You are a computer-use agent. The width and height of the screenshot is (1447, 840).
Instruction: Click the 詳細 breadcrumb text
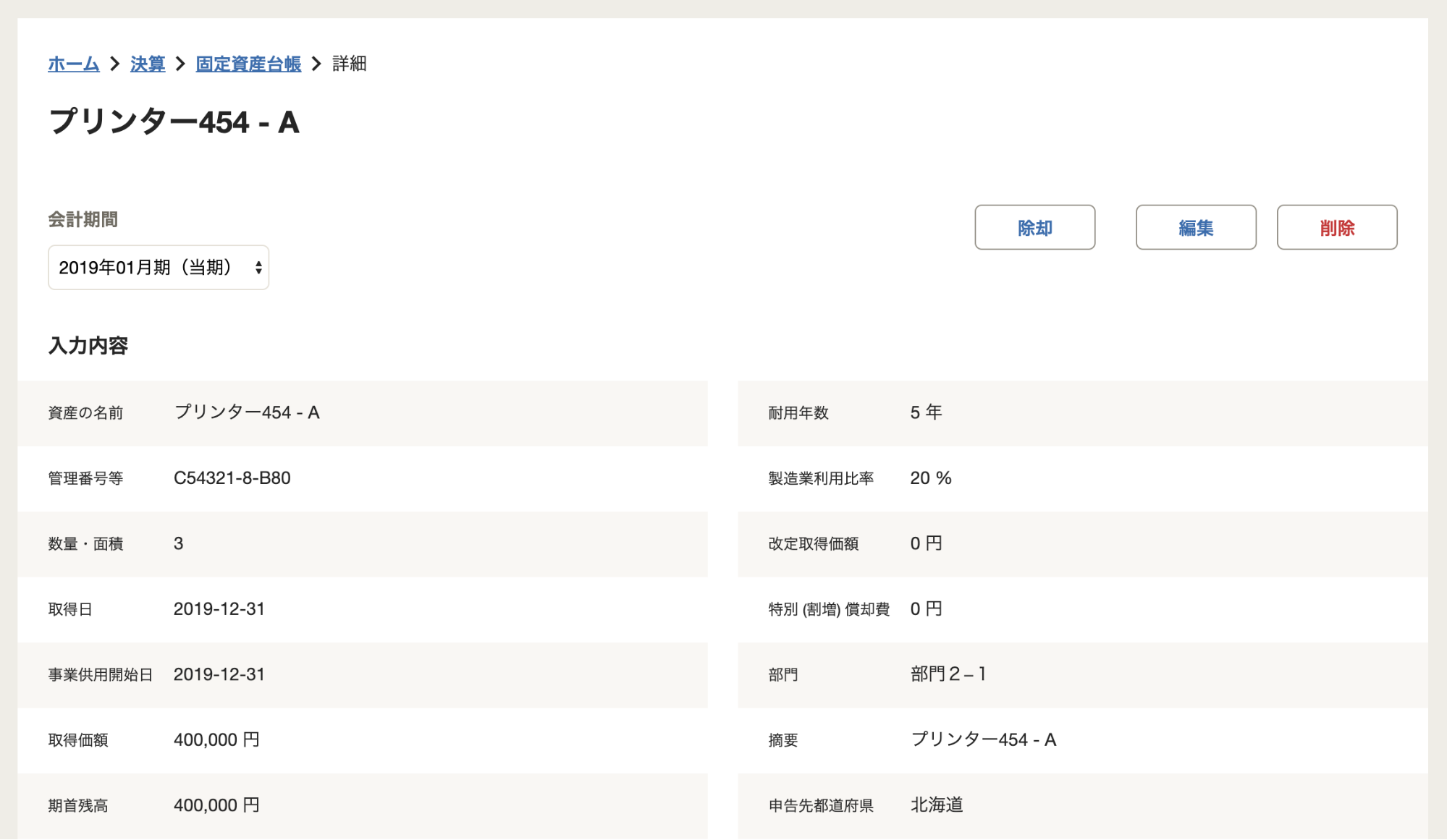(350, 64)
